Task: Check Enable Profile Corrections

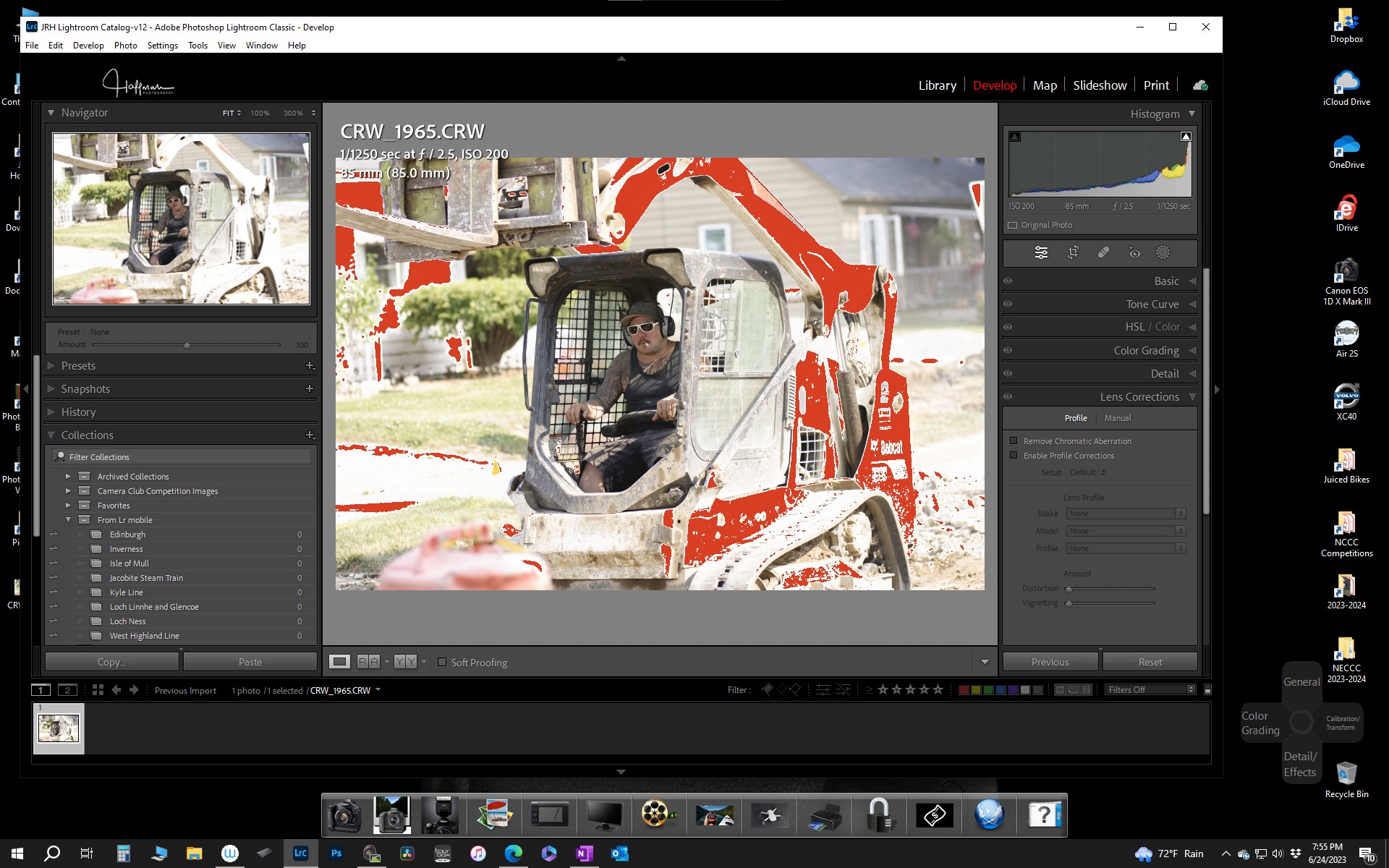Action: 1014,456
